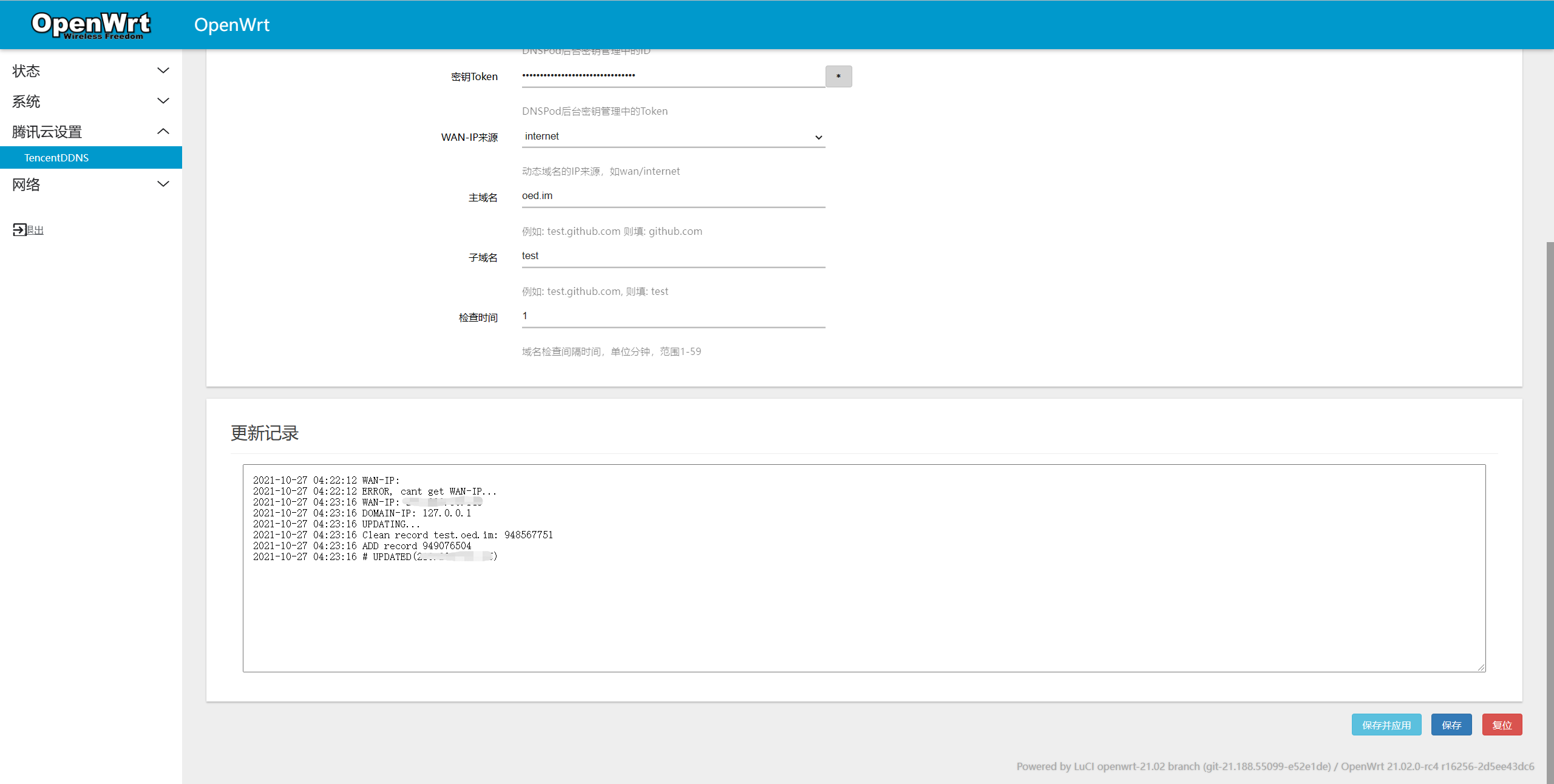Viewport: 1554px width, 784px height.
Task: Focus the 检查时间 field containing 1
Action: click(x=673, y=316)
